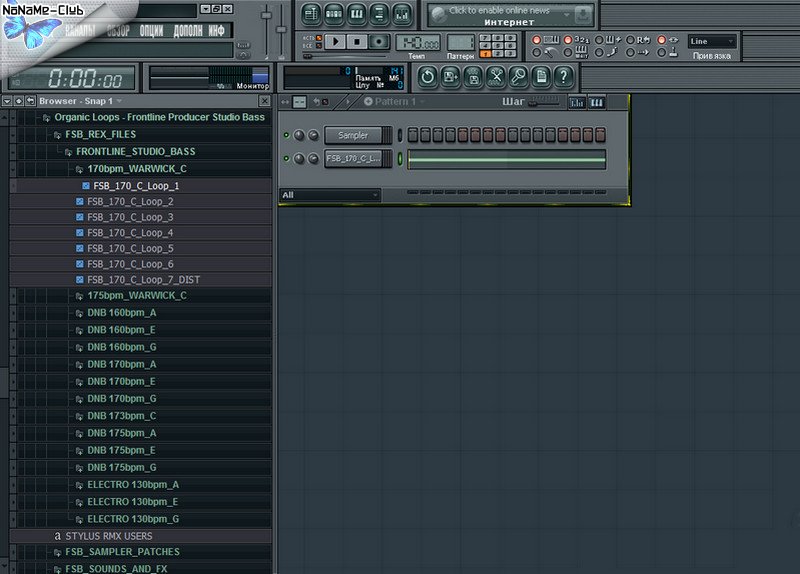800x574 pixels.
Task: Open the graph editor in step sequencer
Action: pos(577,102)
